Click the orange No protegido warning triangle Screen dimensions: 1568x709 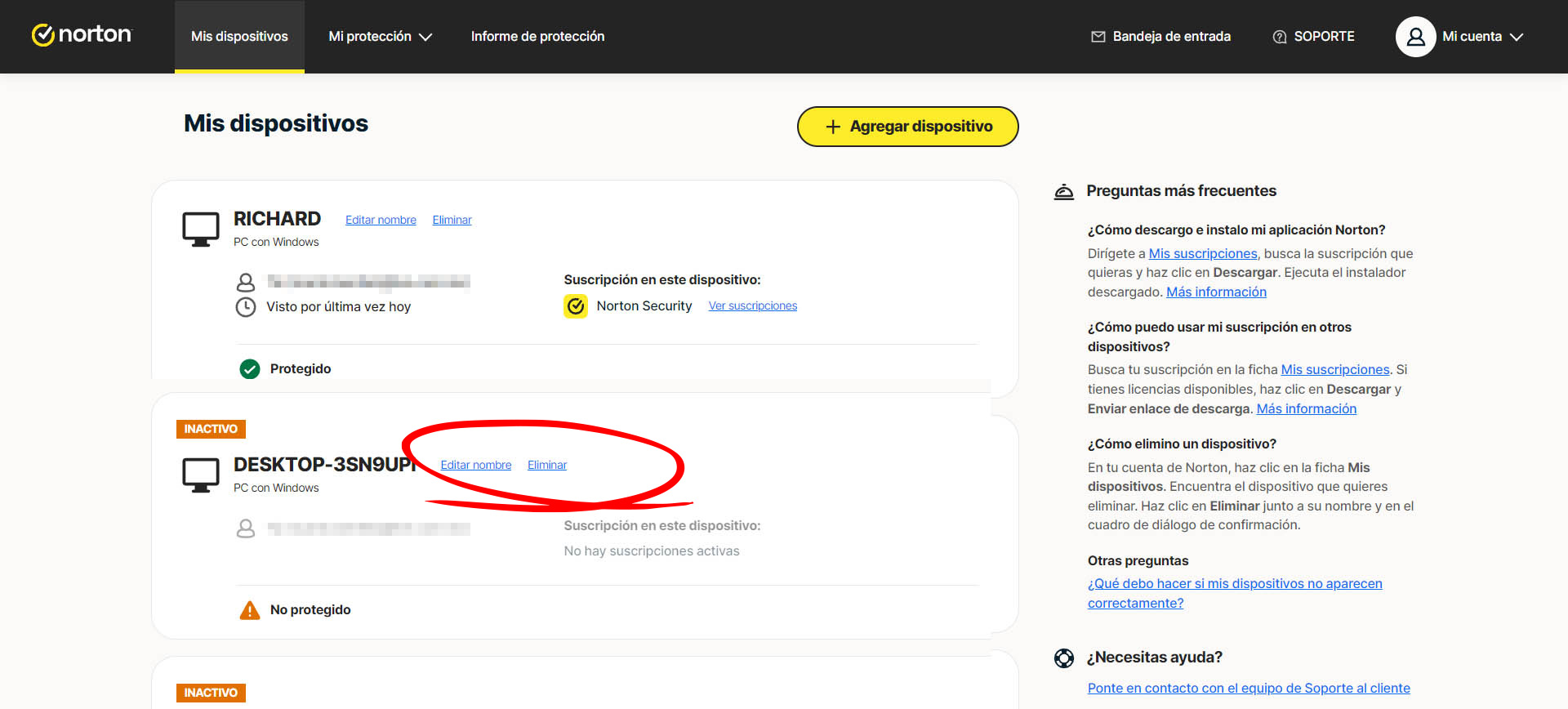coord(250,610)
